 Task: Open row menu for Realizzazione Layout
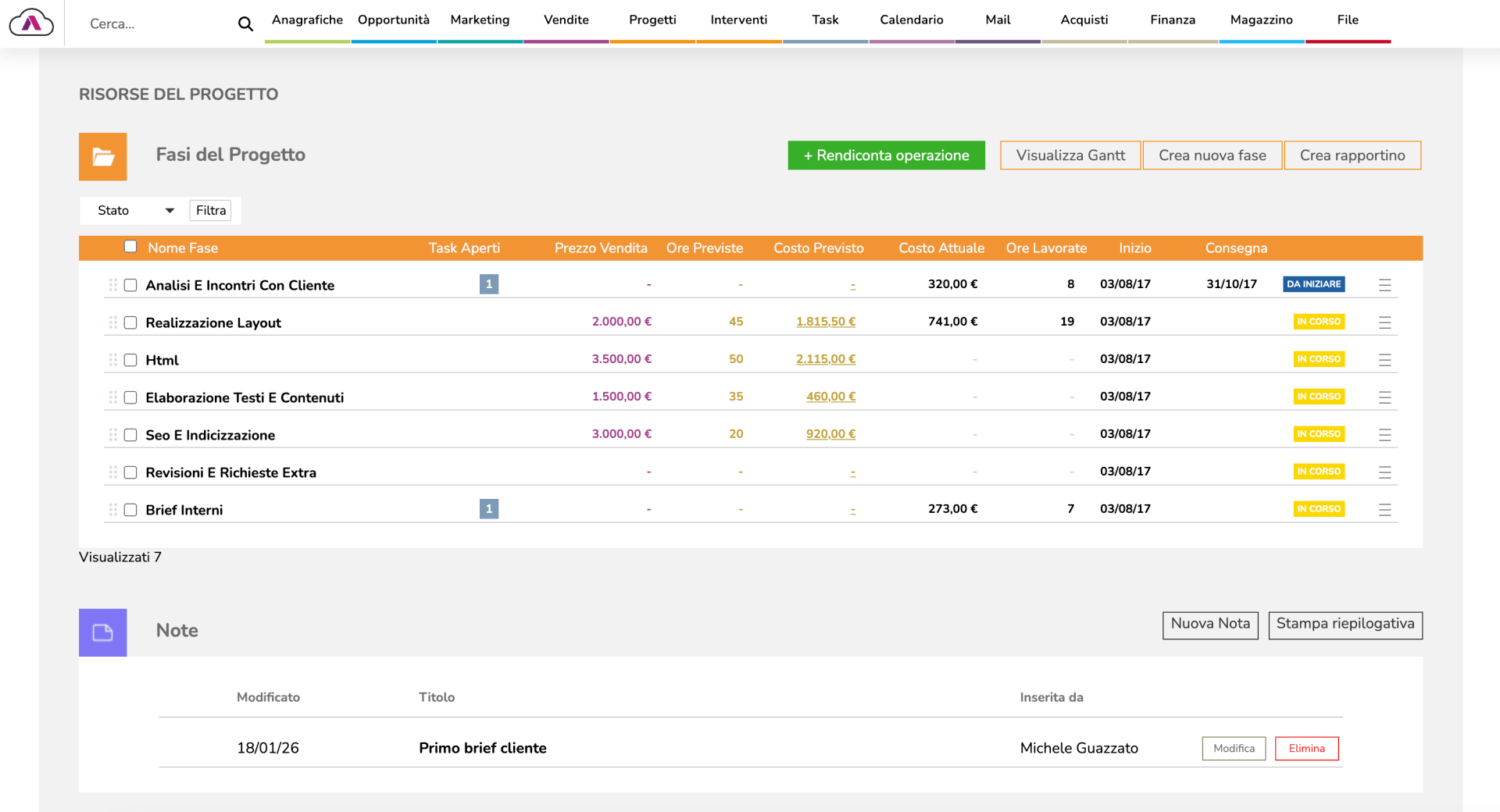click(1384, 322)
